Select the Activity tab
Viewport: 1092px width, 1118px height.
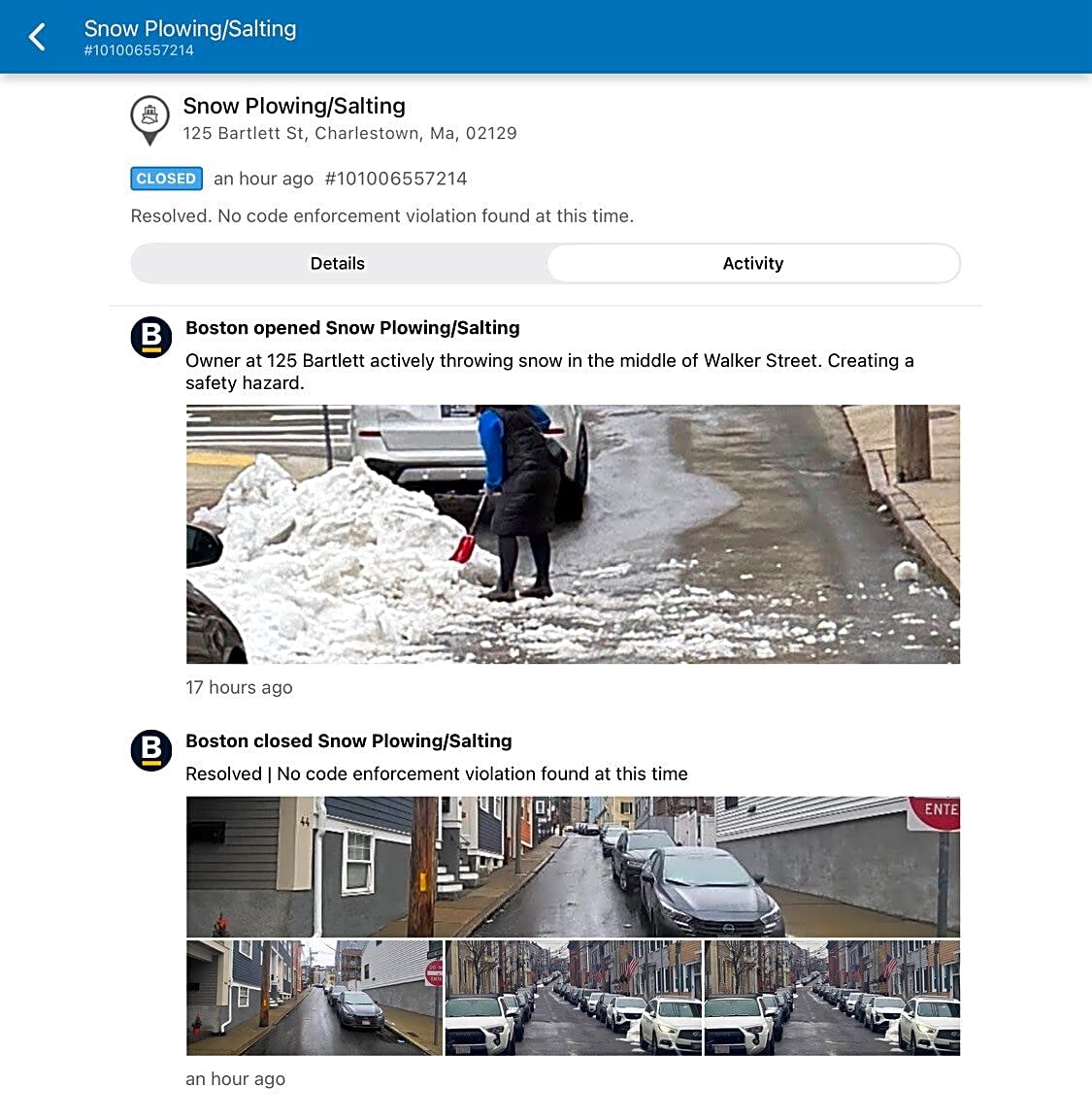point(753,263)
